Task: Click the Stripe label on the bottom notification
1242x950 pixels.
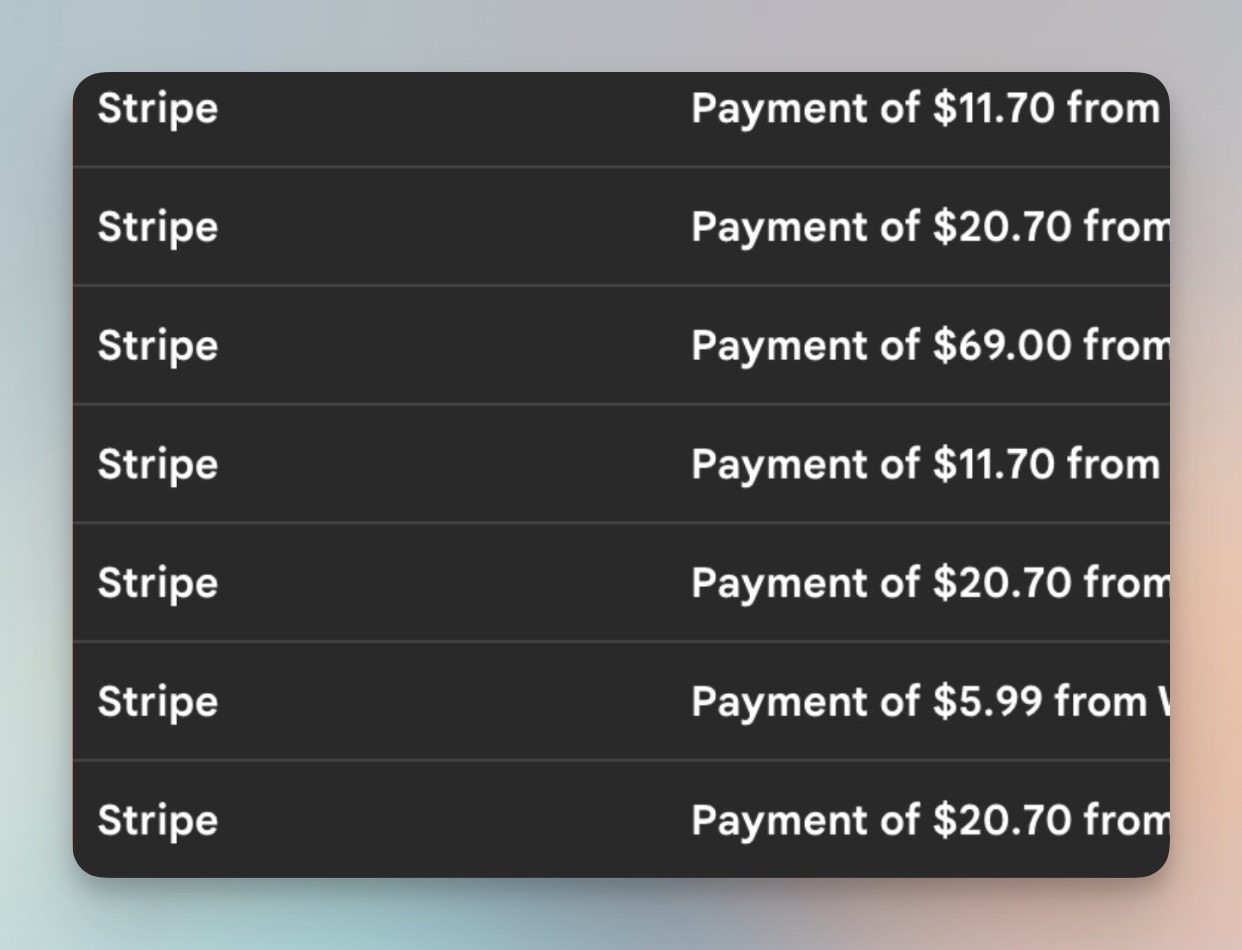Action: coord(157,820)
